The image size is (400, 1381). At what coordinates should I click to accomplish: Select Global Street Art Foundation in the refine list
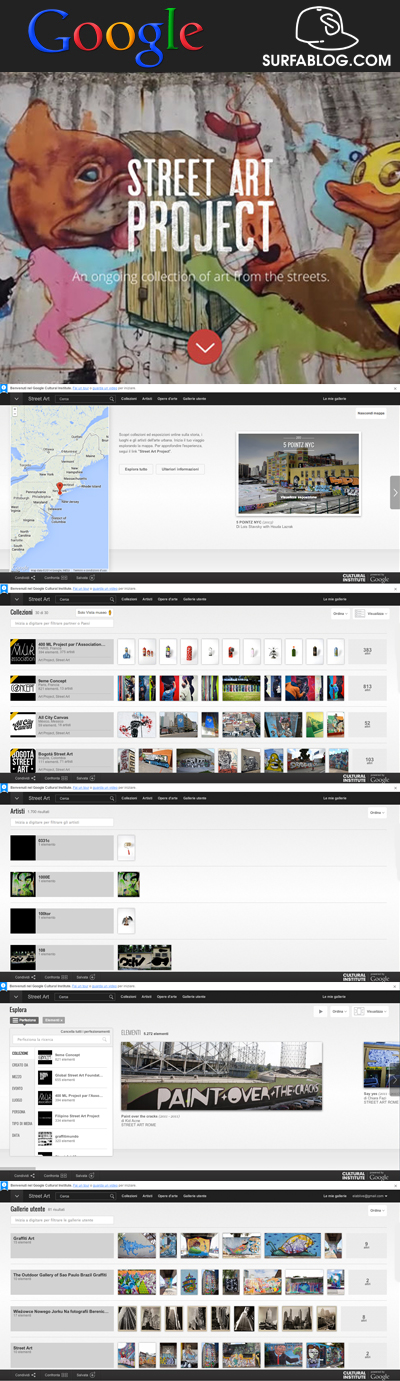[x=74, y=1076]
